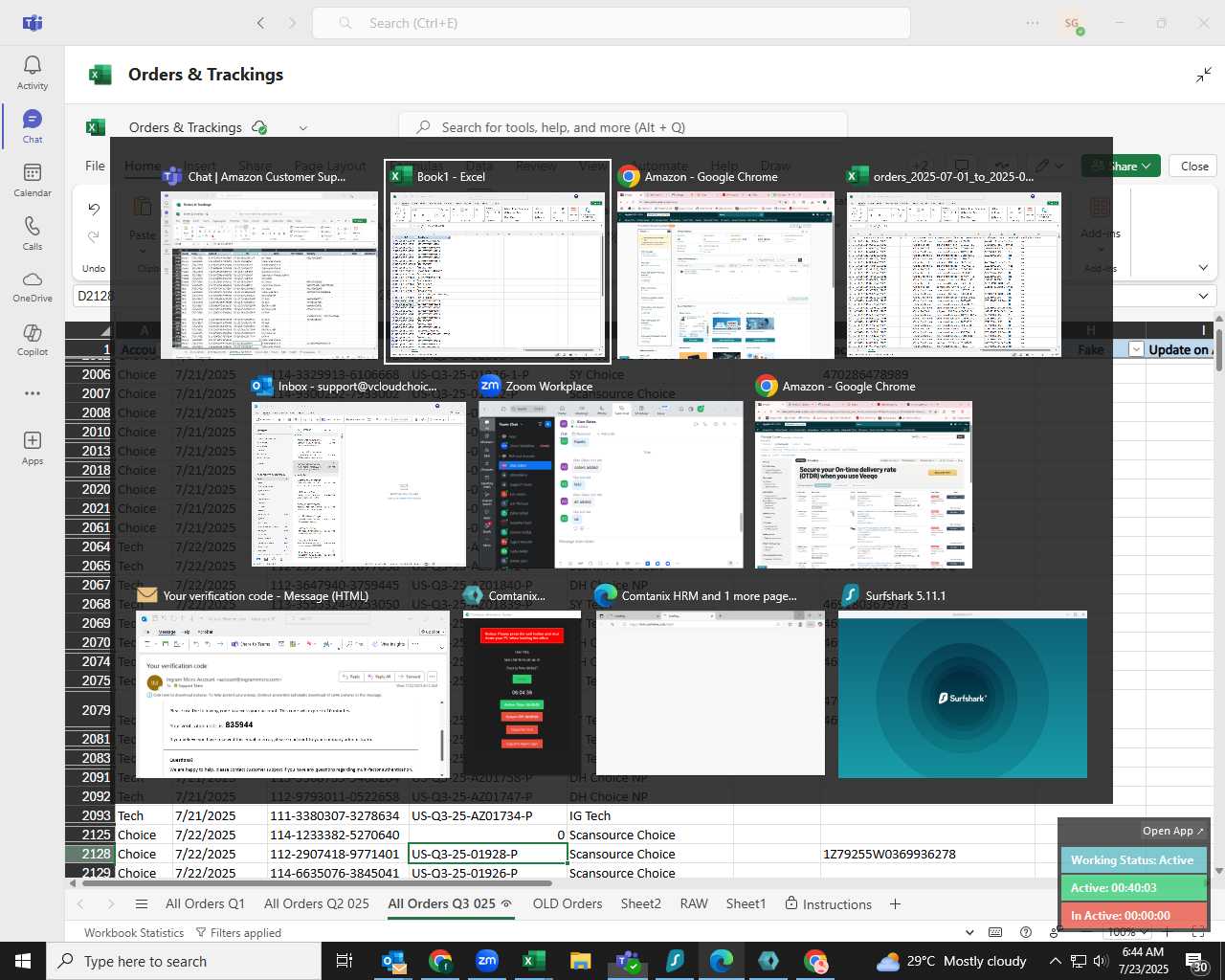Open Excel from the taskbar
This screenshot has width=1225, height=980.
point(534,961)
